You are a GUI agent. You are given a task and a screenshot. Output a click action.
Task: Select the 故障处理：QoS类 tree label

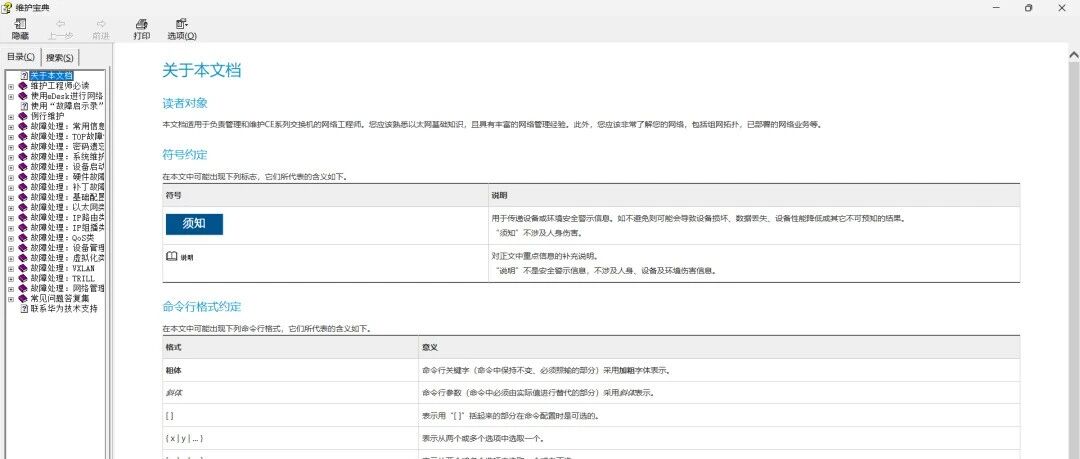pos(62,238)
